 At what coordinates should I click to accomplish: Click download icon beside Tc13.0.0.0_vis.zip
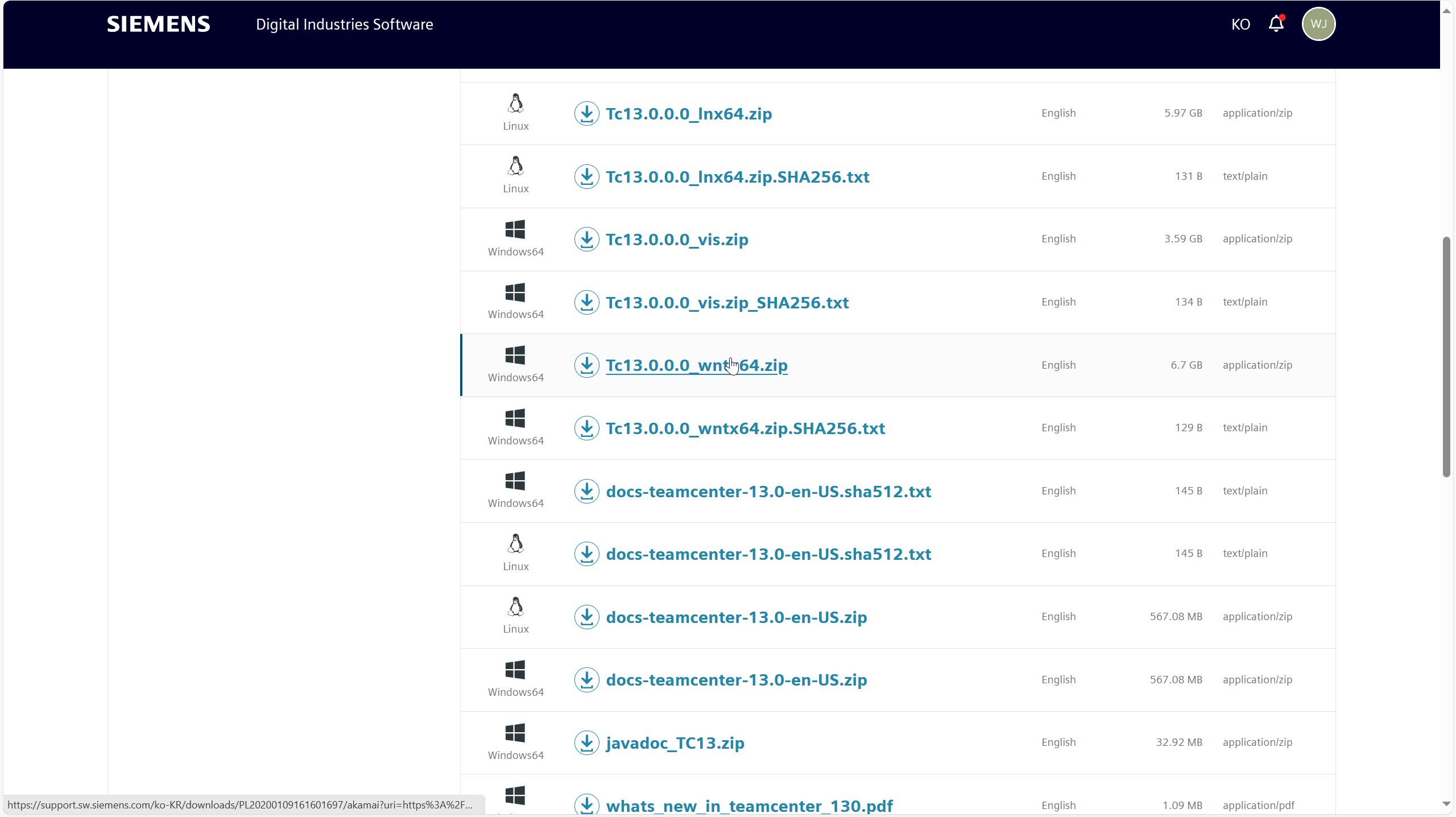pos(586,239)
